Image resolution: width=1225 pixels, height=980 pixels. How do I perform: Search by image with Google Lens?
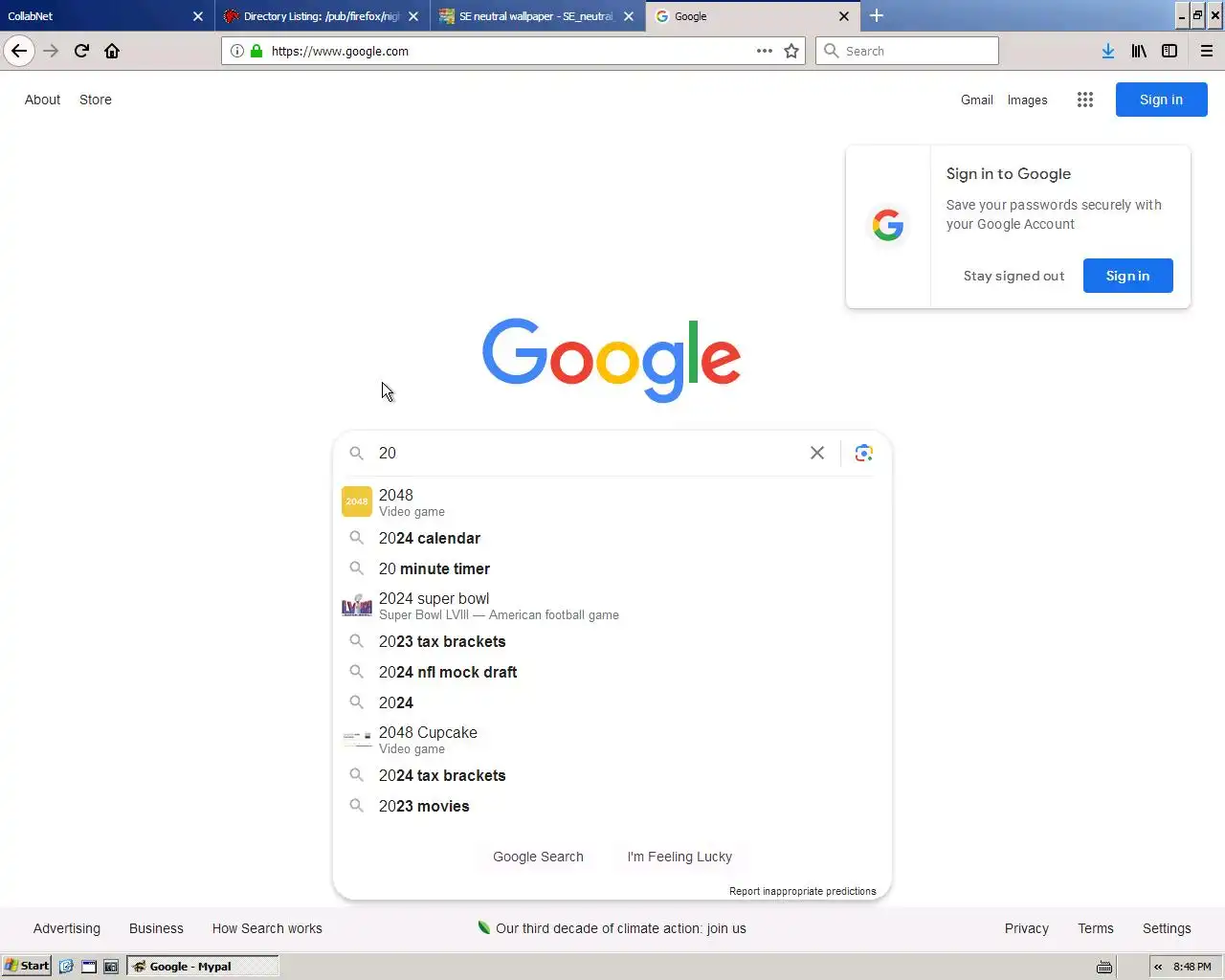pyautogui.click(x=863, y=453)
